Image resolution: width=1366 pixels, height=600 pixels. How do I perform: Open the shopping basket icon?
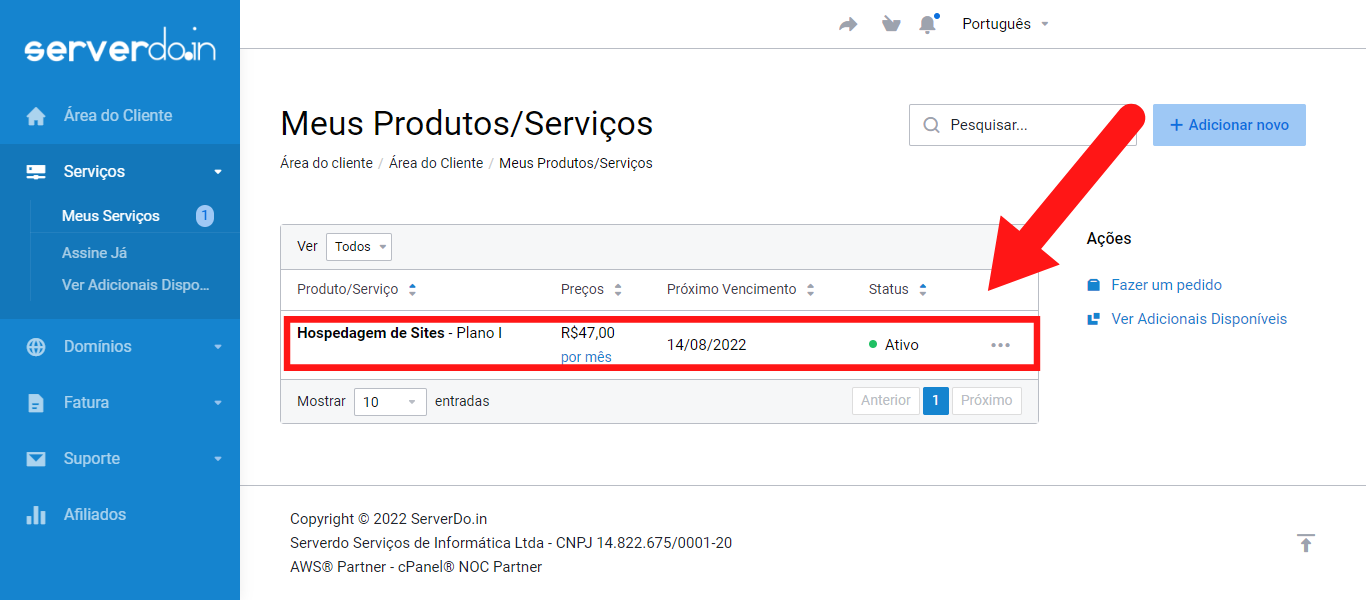click(x=890, y=24)
